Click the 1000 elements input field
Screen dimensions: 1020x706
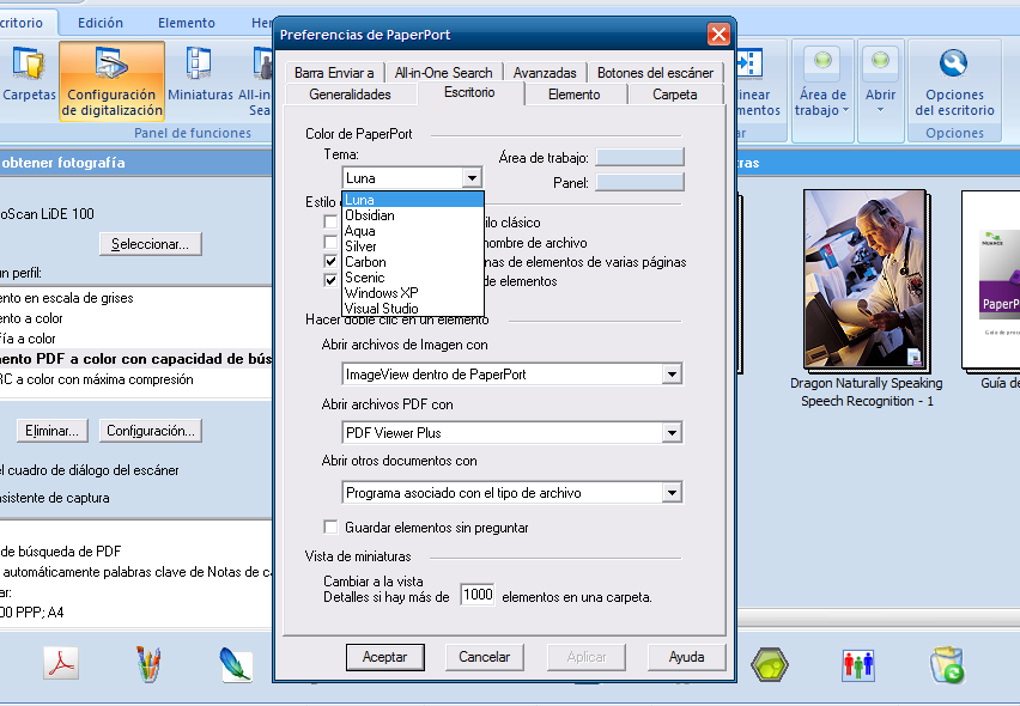[x=477, y=595]
